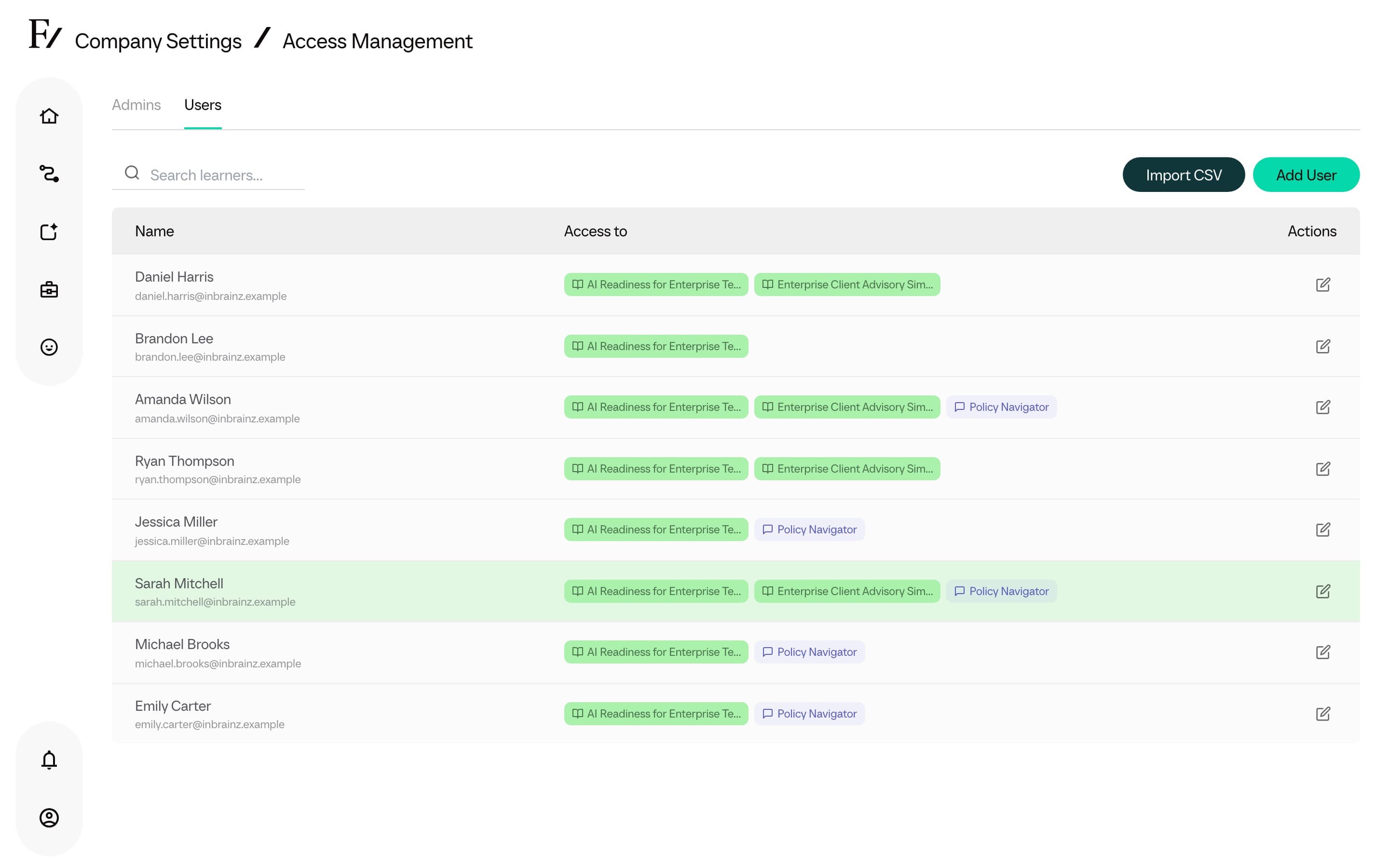This screenshot has width=1389, height=868.
Task: Click Sarah Mitchell's Policy Navigator tag
Action: tap(1001, 591)
